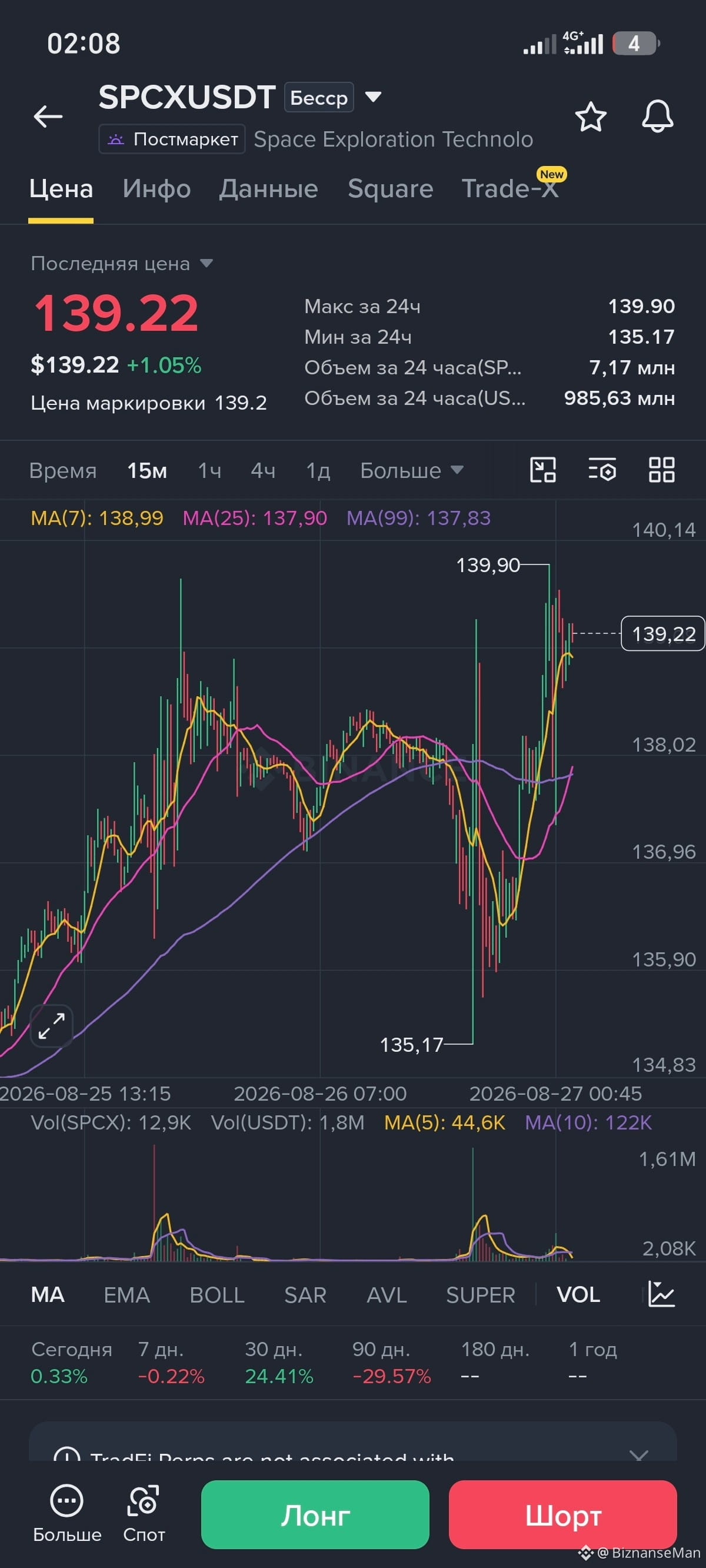Expand the Больше timeframe dropdown
The image size is (706, 1568).
click(x=411, y=470)
